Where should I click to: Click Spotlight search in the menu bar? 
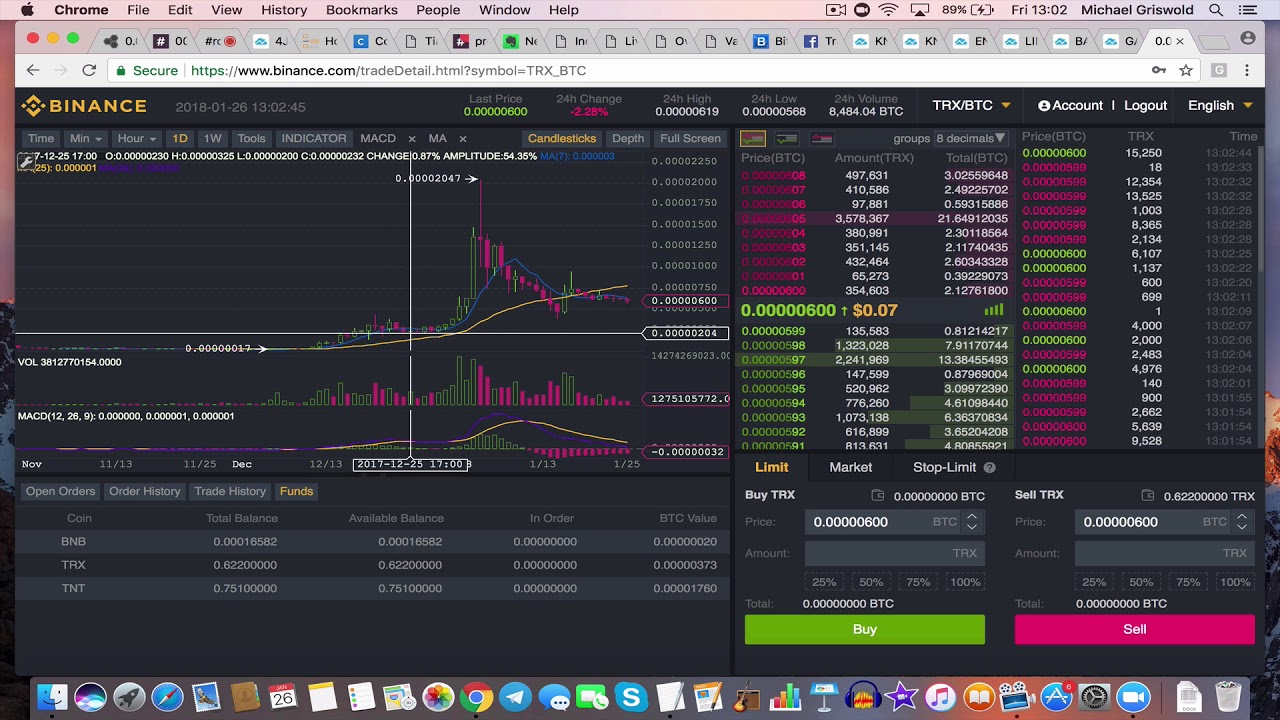coord(1216,10)
